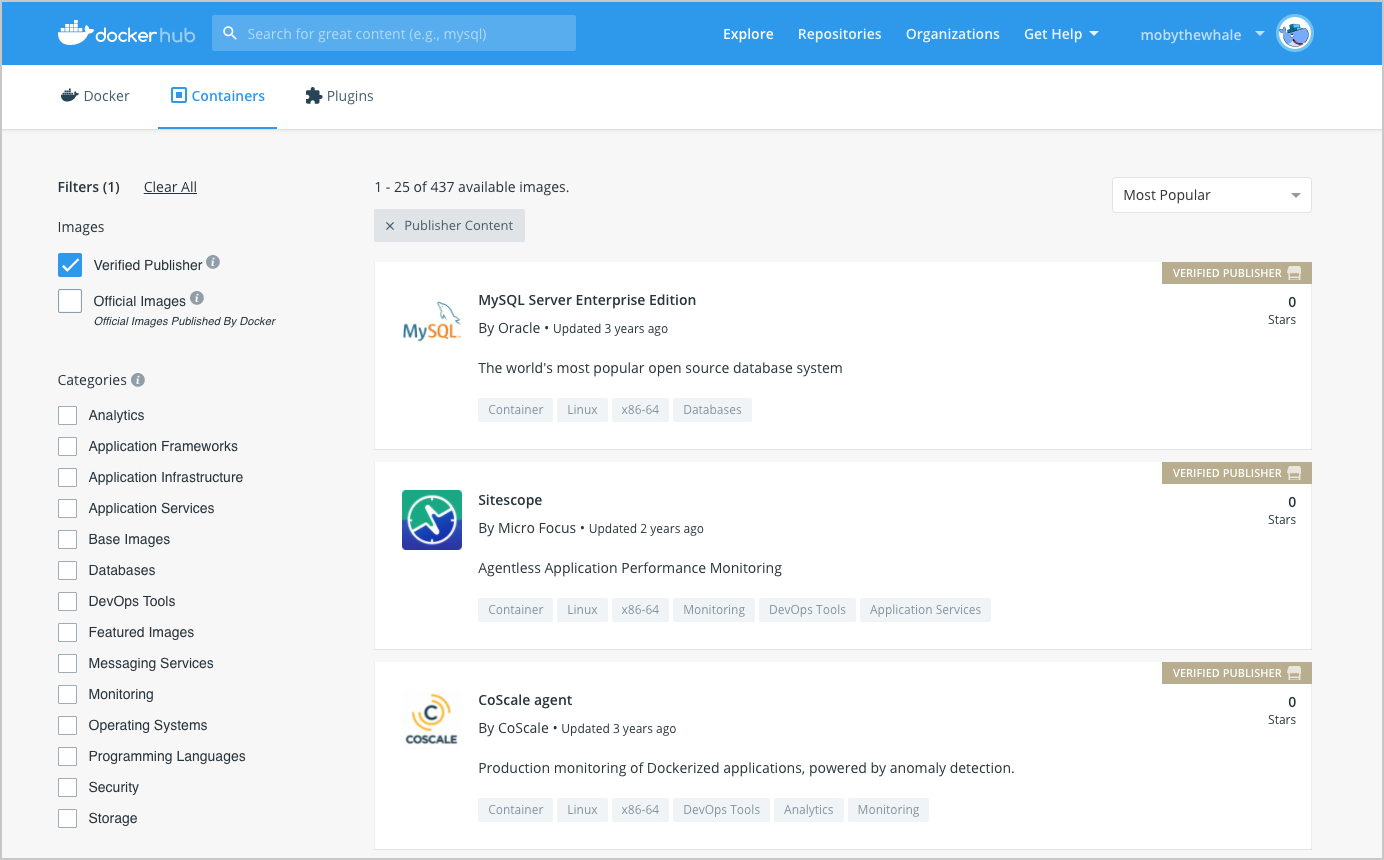This screenshot has width=1384, height=860.
Task: Click the CoScale agent Verified Publisher badge icon
Action: (1294, 673)
